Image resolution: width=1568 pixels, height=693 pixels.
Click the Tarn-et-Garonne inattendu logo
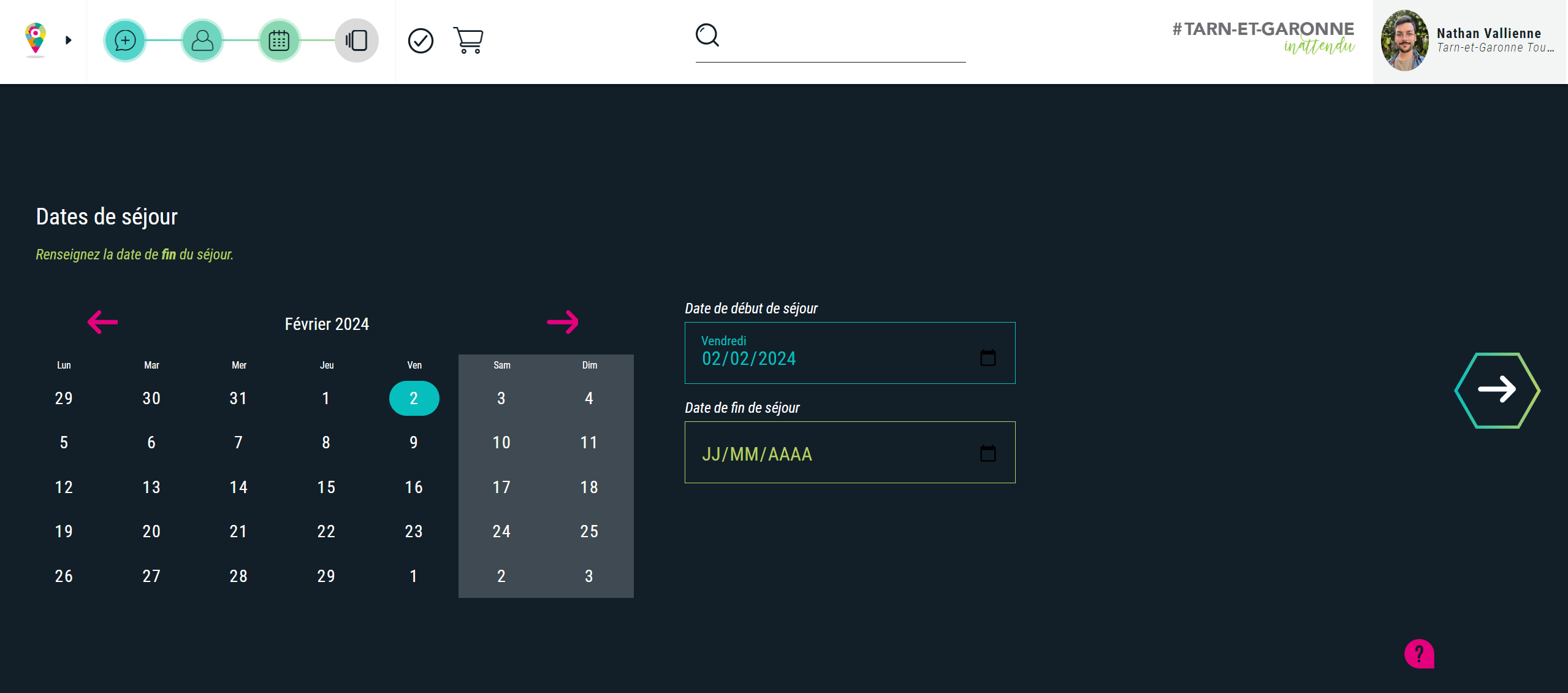coord(1263,38)
